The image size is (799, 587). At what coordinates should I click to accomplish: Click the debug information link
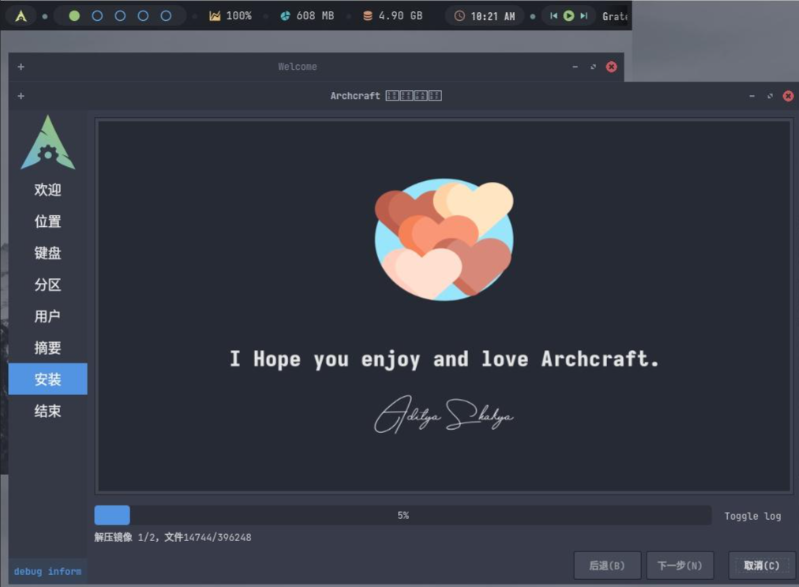point(47,571)
